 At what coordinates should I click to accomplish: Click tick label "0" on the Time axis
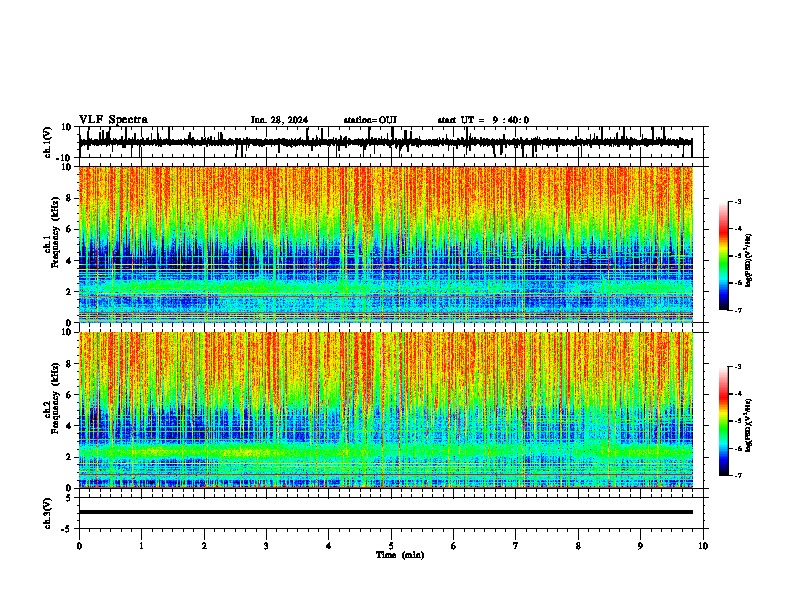pyautogui.click(x=79, y=546)
